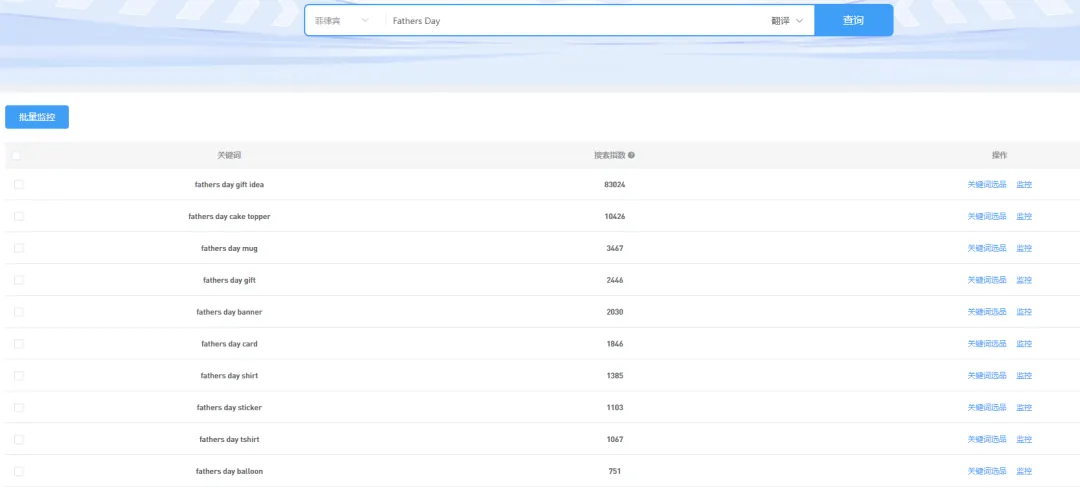1080x494 pixels.
Task: Click the 关键词 column header
Action: (229, 156)
